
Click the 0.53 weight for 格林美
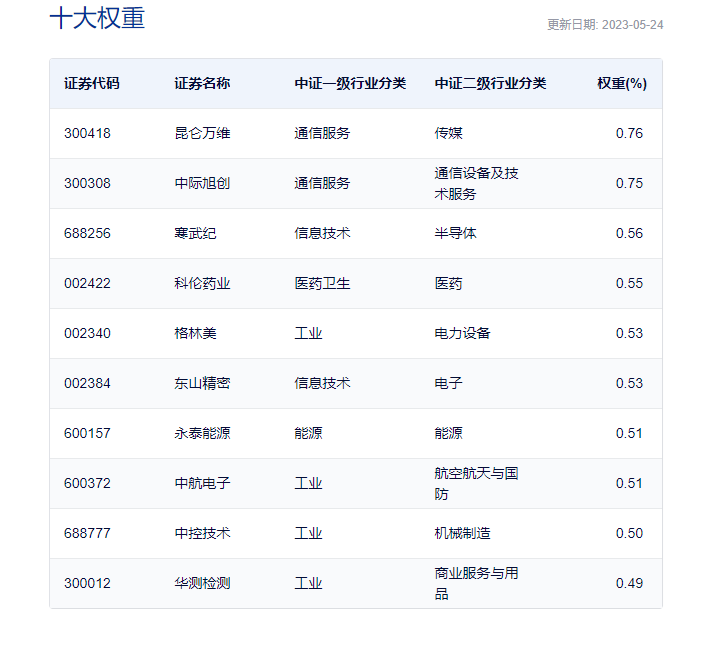(629, 334)
